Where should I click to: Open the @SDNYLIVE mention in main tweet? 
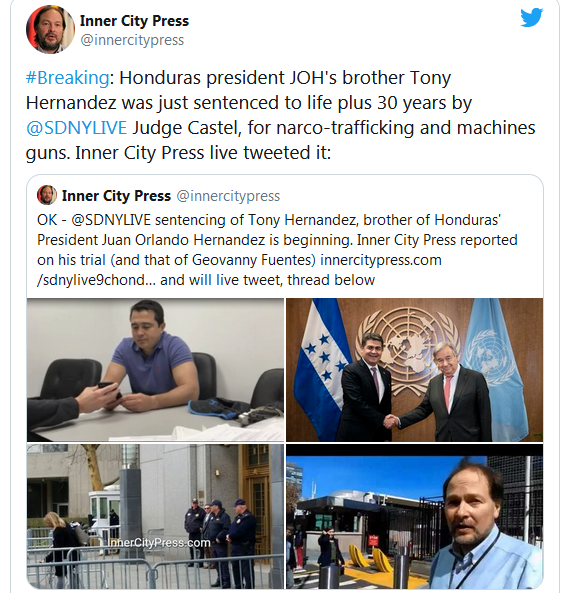(76, 128)
